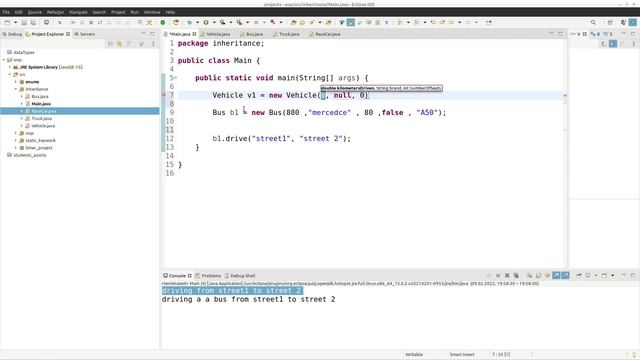Open the Open Perspective toolbar icon
This screenshot has height=360, width=640.
click(x=610, y=22)
